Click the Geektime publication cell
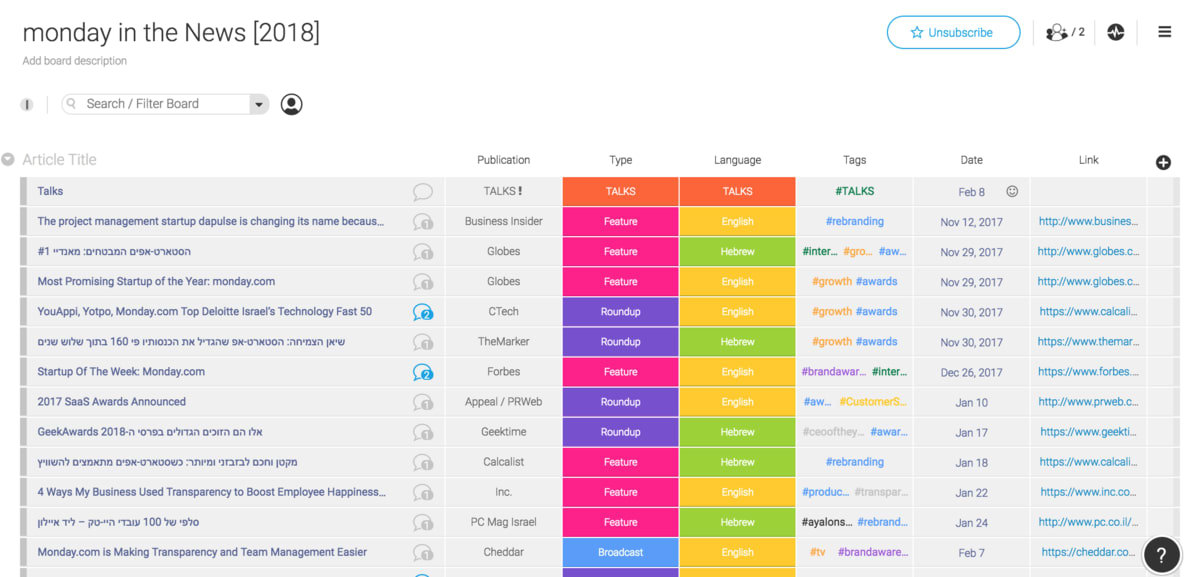 click(x=503, y=432)
